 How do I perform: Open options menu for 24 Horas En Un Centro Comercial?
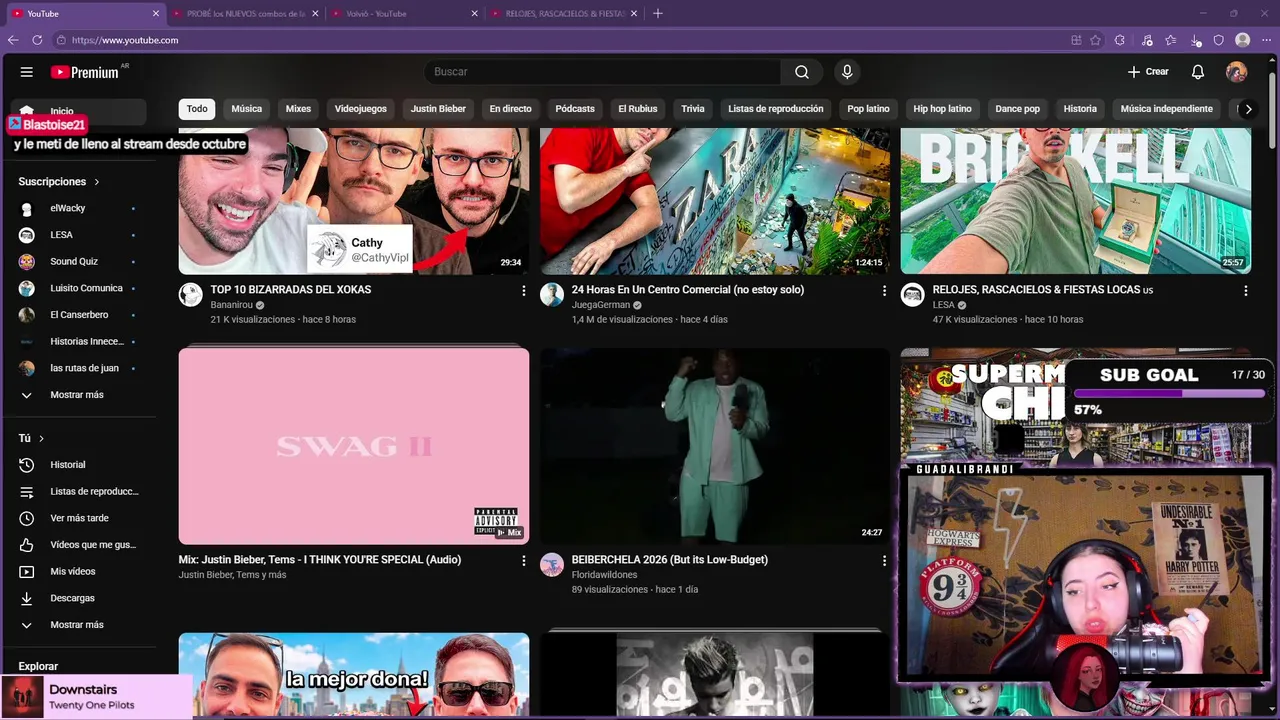click(x=884, y=291)
